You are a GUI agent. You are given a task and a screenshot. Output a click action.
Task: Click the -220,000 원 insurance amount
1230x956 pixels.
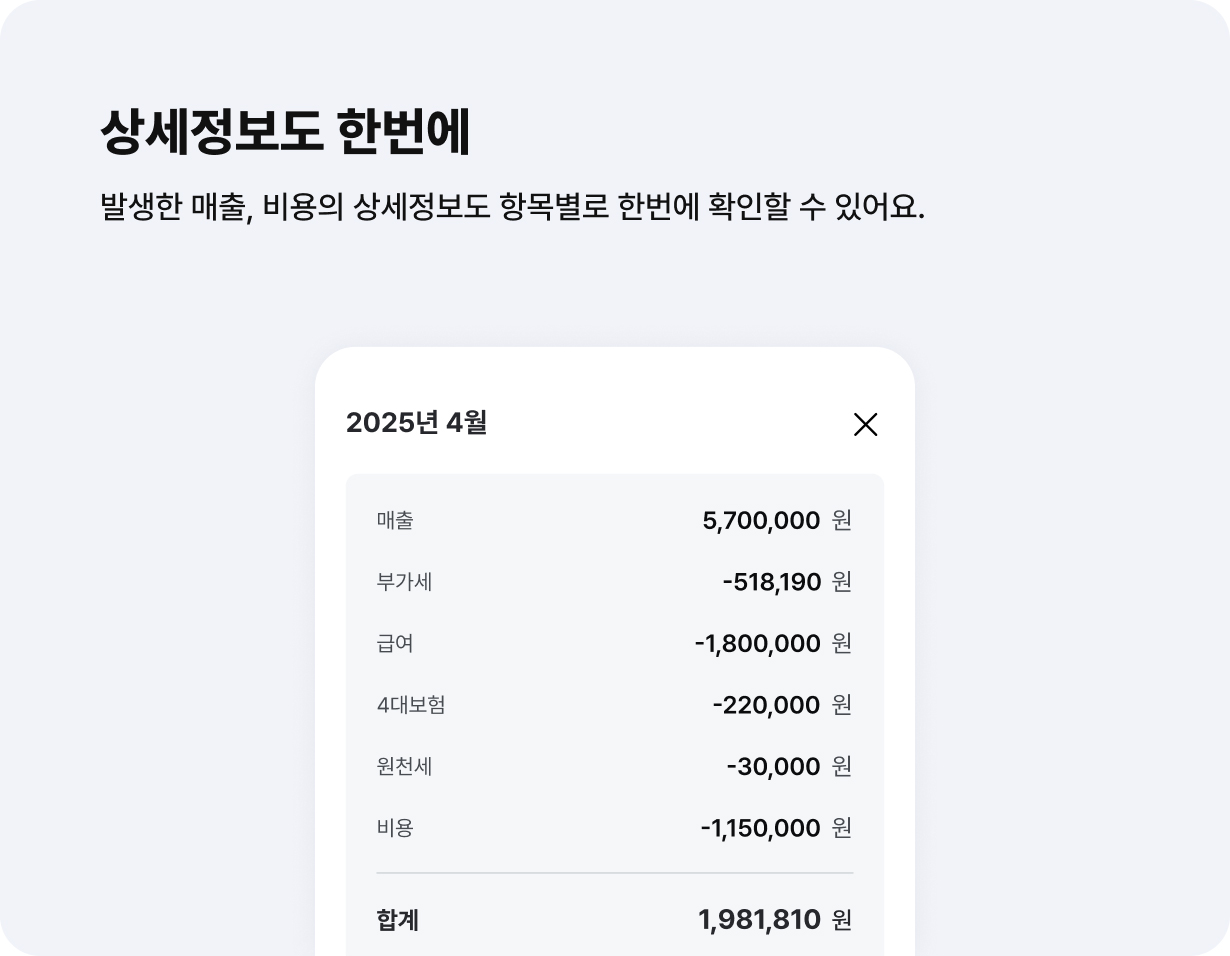(x=782, y=705)
